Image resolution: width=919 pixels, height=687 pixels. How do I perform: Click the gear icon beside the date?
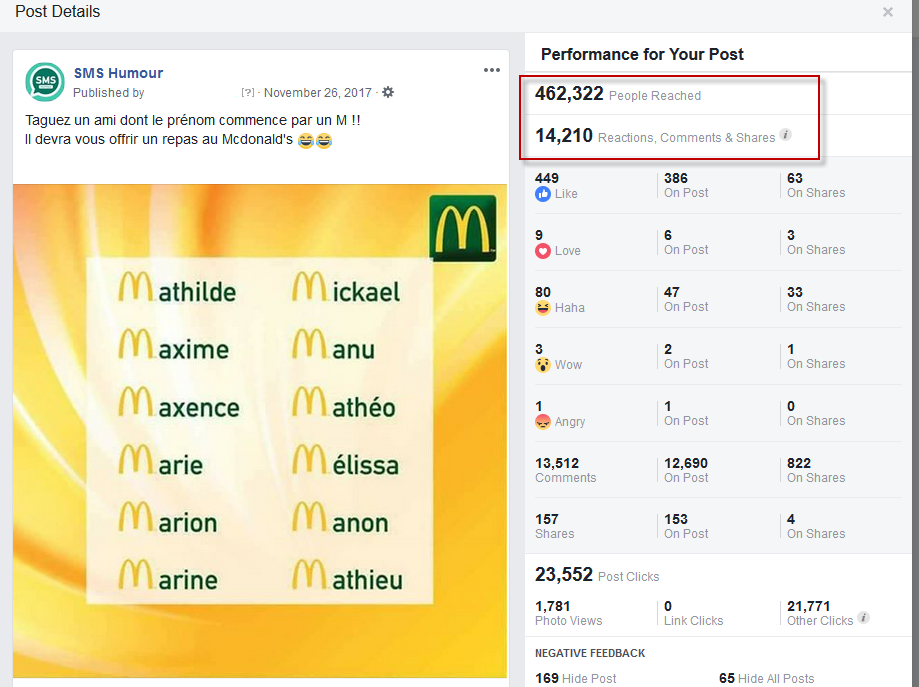coord(388,92)
